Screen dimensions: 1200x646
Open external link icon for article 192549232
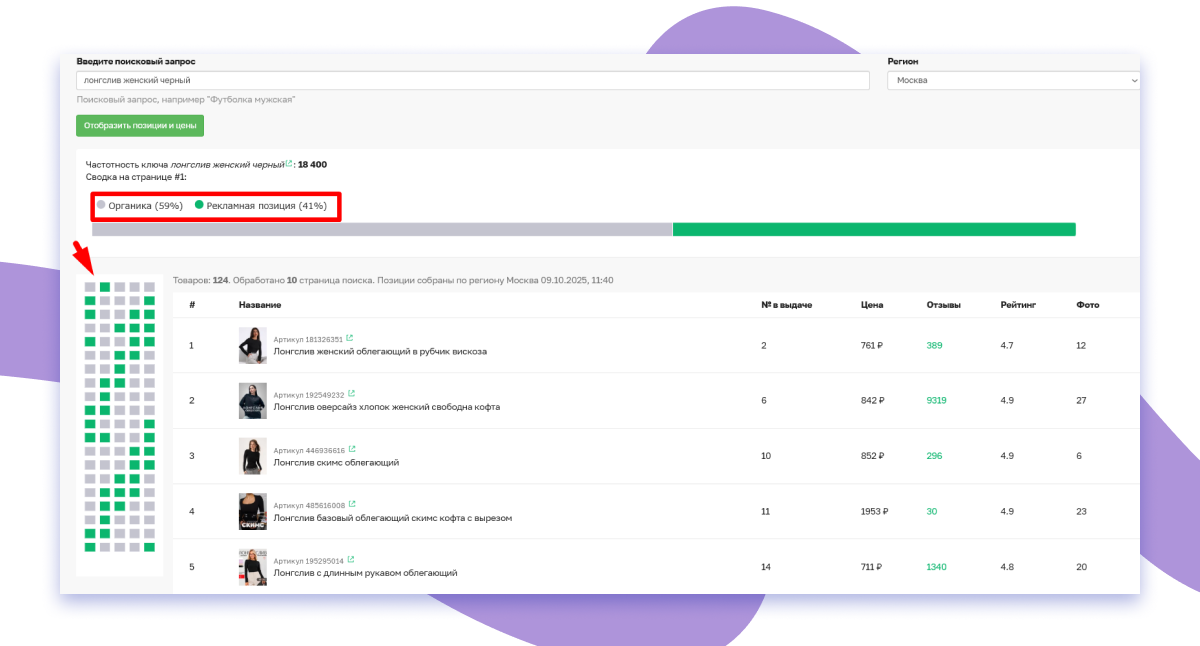point(351,394)
